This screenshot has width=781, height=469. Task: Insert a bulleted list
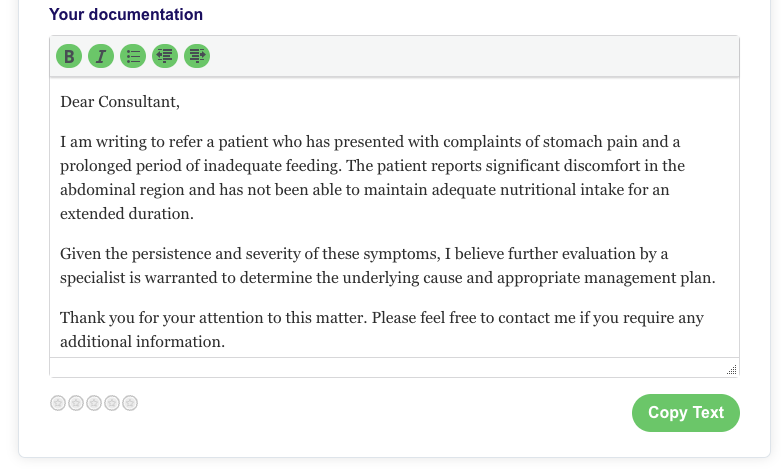tap(132, 56)
